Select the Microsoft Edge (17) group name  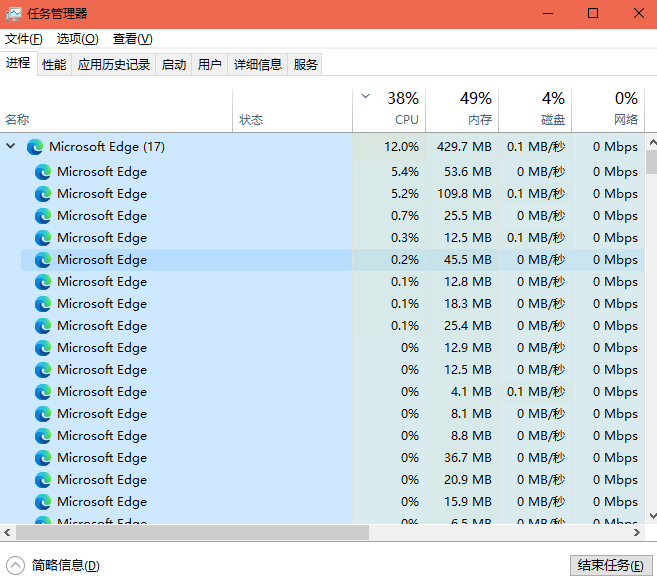click(107, 147)
